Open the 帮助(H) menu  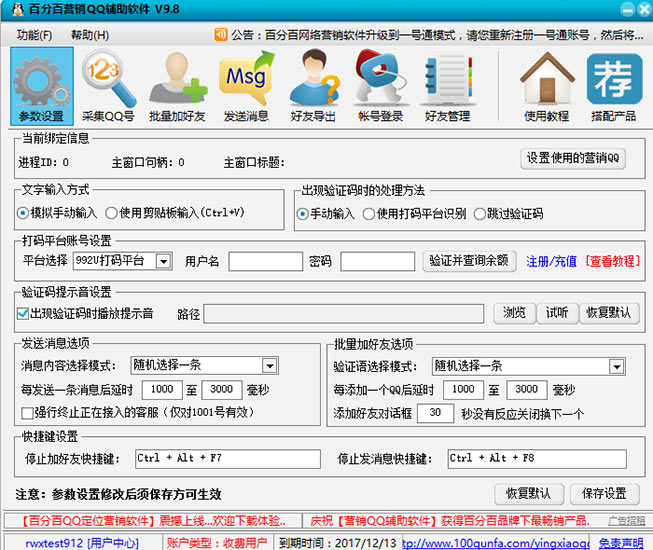tap(90, 35)
